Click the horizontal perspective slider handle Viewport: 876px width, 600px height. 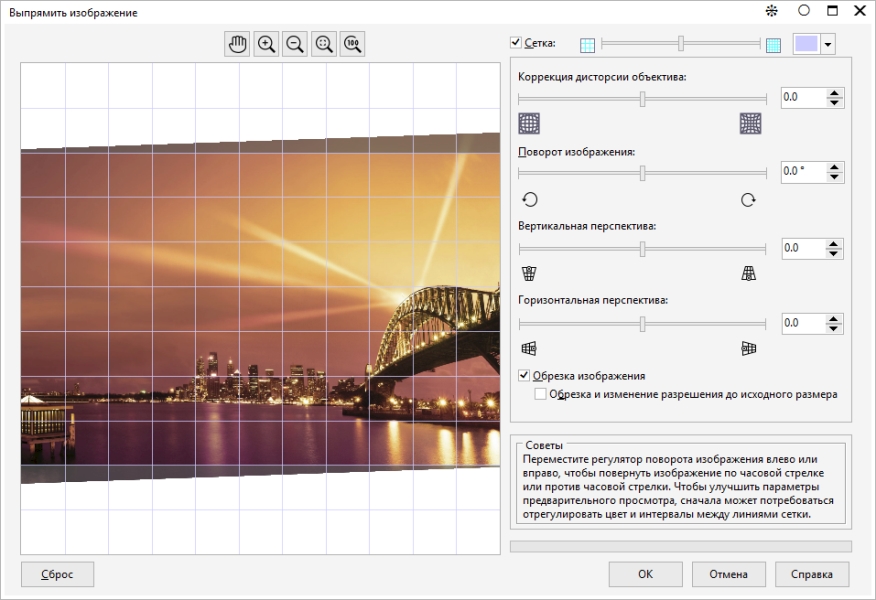point(642,323)
